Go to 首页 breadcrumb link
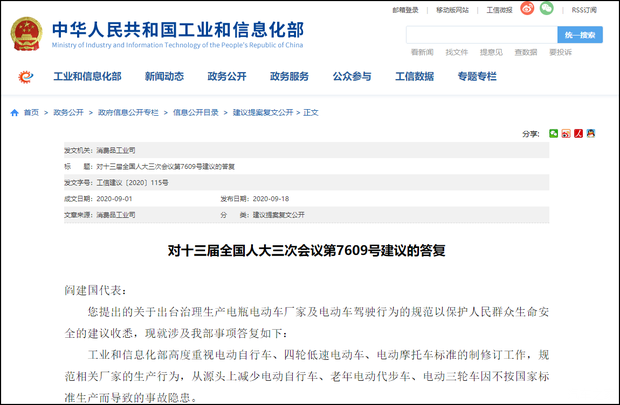 pyautogui.click(x=31, y=113)
